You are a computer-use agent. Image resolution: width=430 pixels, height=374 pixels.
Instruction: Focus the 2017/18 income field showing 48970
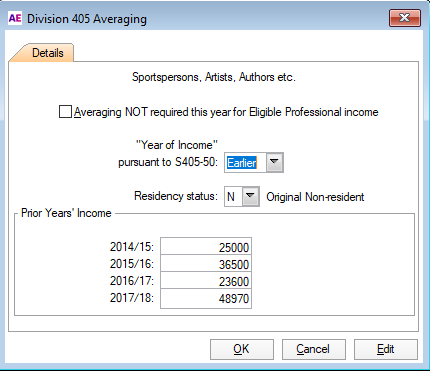pos(206,298)
